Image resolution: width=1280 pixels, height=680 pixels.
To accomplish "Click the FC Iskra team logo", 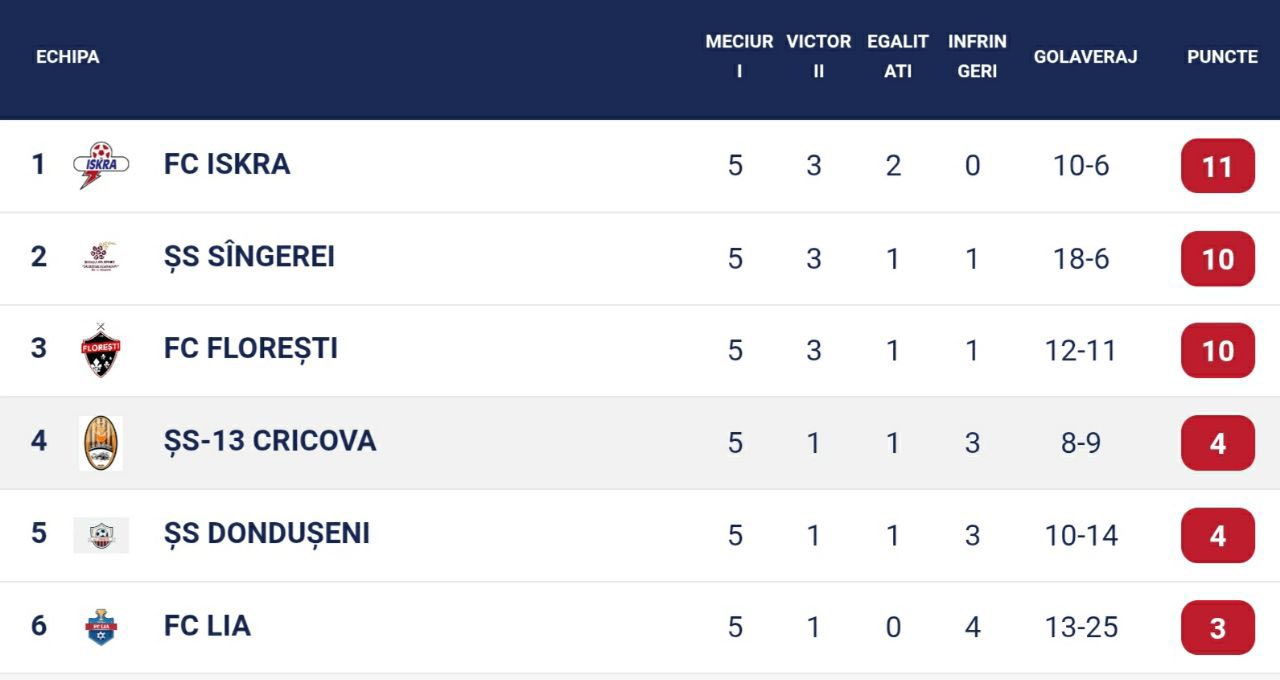I will [x=101, y=165].
